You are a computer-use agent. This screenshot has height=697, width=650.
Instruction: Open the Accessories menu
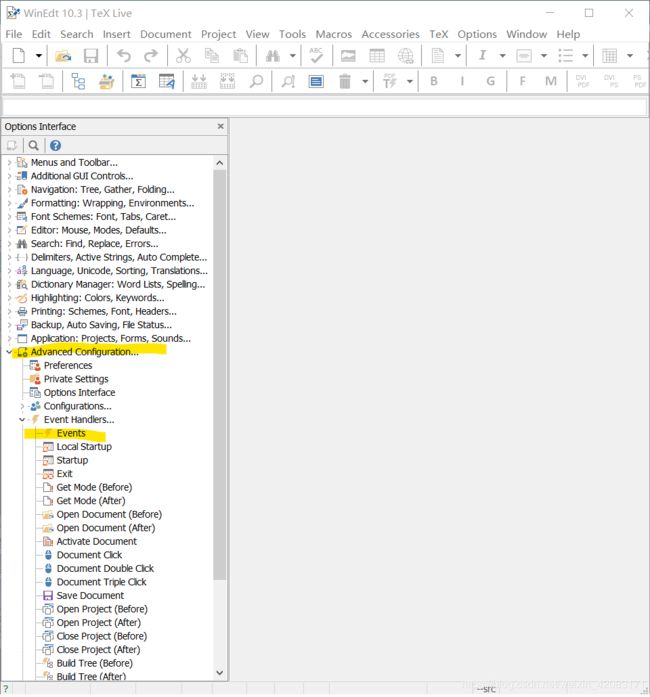[x=390, y=34]
